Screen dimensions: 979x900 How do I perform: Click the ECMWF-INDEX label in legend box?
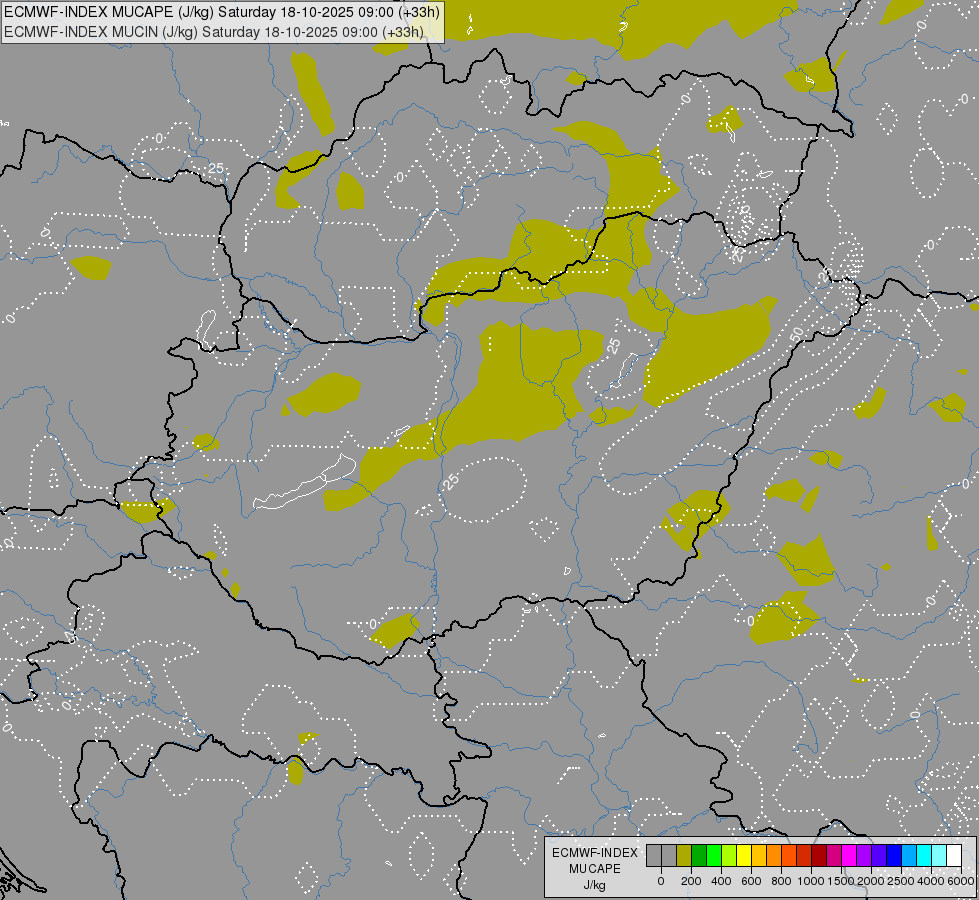[595, 853]
